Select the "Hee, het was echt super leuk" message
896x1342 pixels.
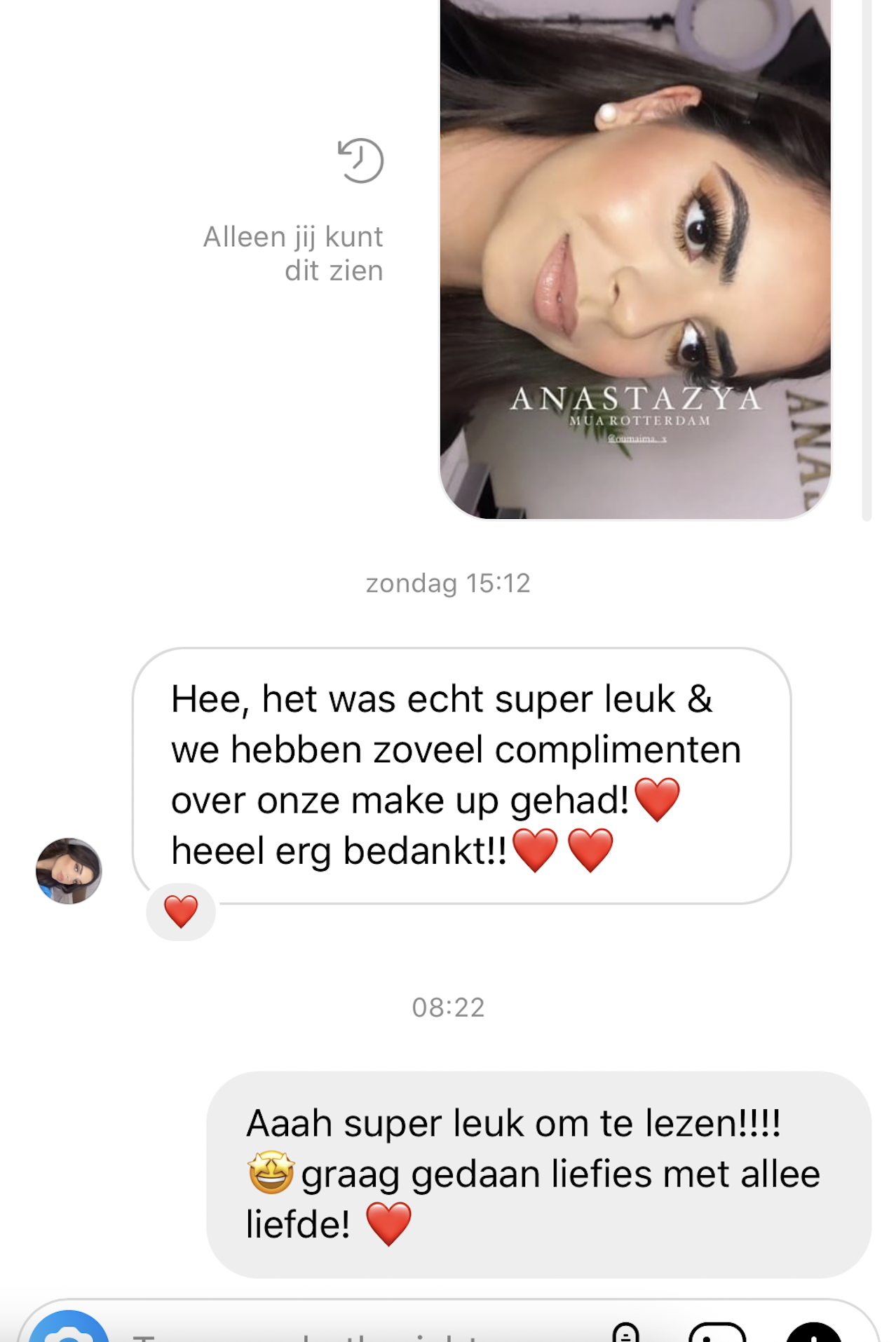coord(462,775)
